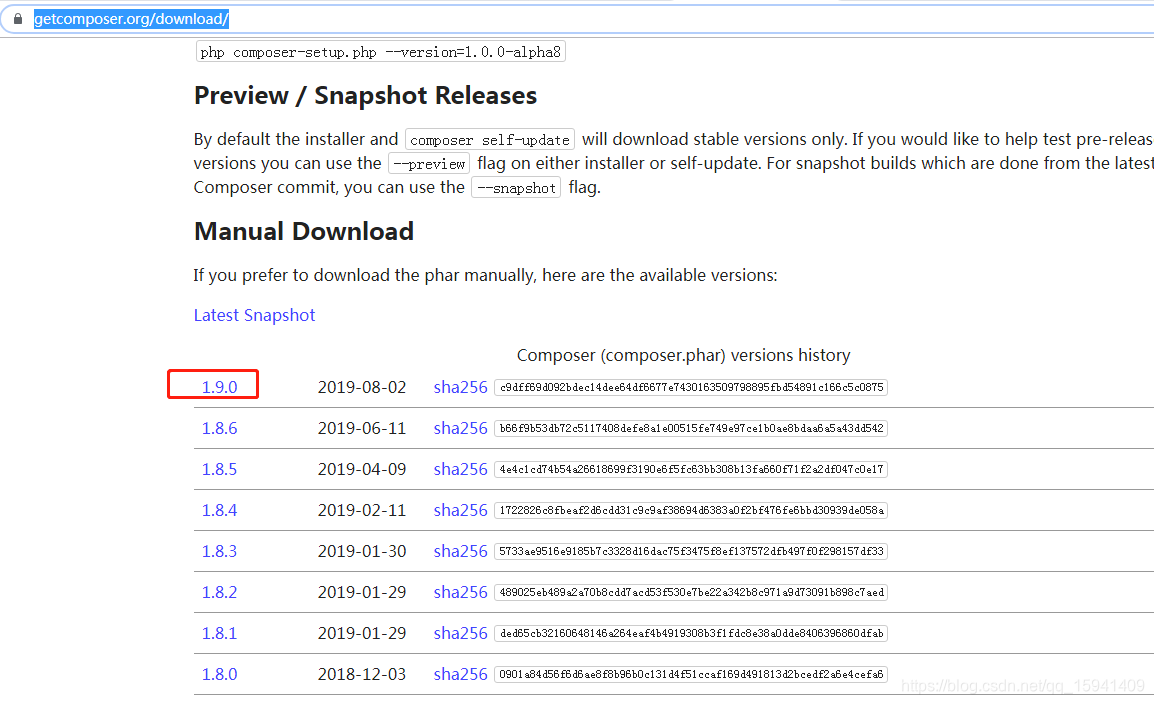Open sha256 link for version 1.8.4
Screen dimensions: 1154x704
[x=460, y=511]
